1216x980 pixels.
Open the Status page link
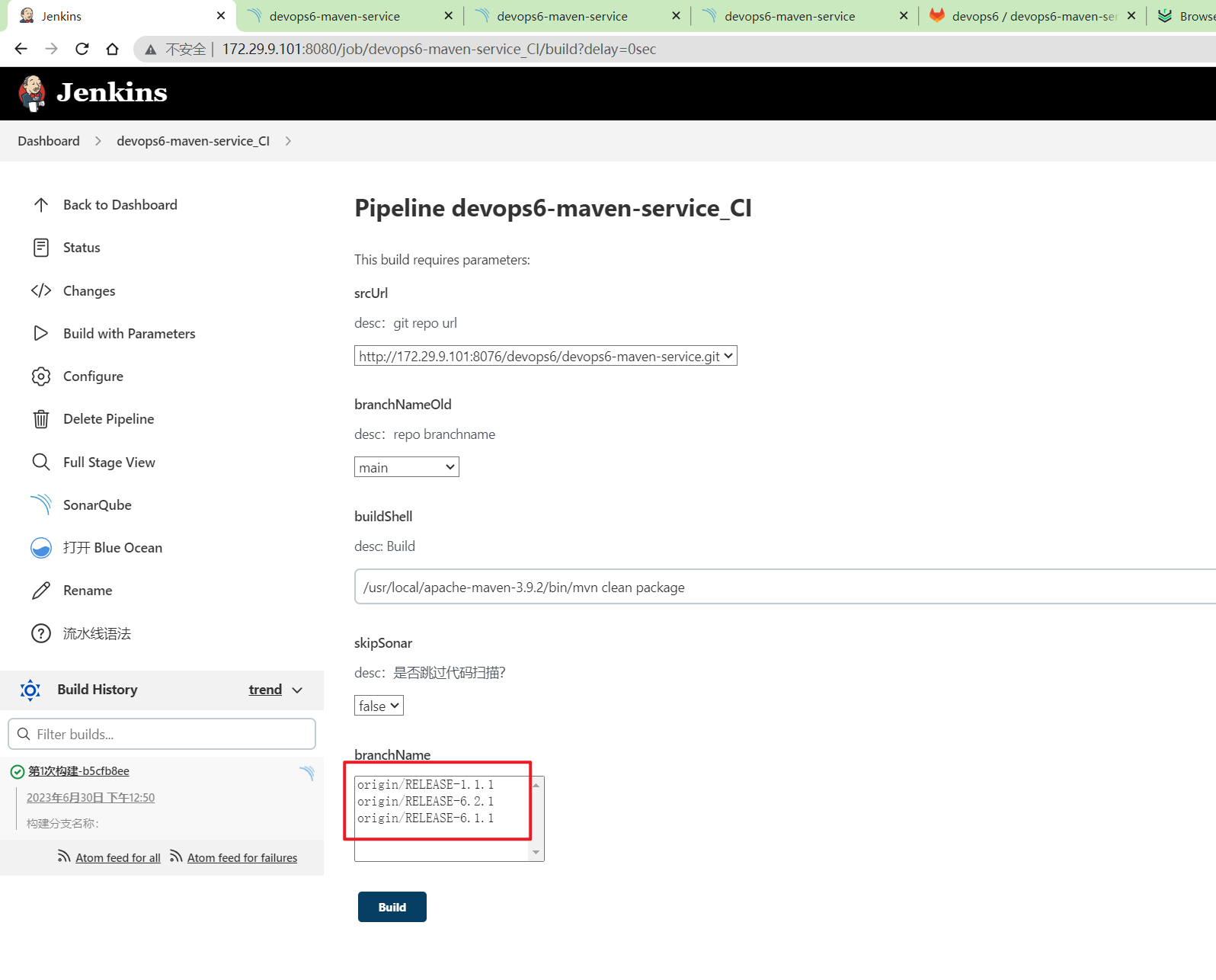point(82,248)
